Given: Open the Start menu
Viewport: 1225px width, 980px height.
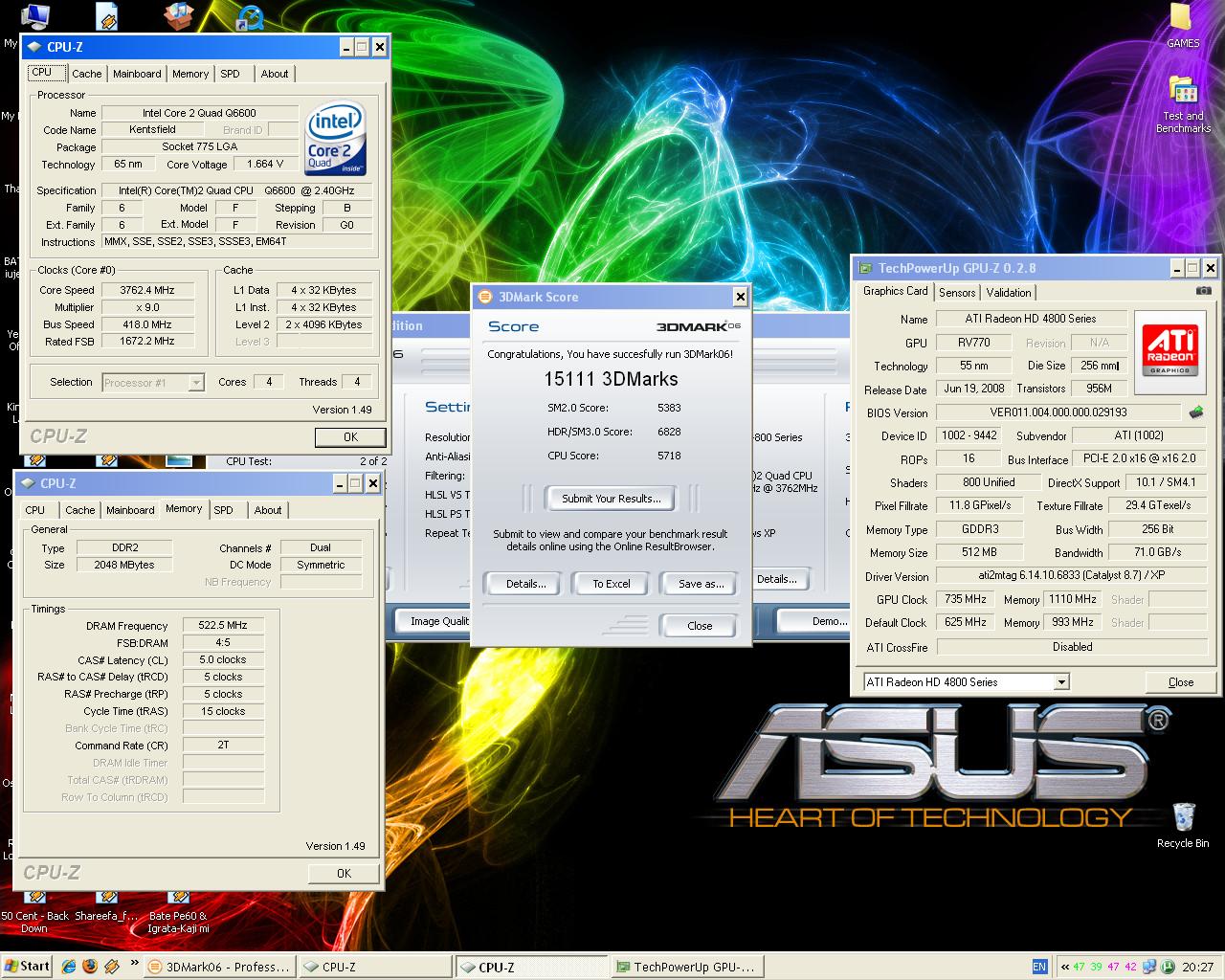Looking at the screenshot, I should click(x=28, y=967).
